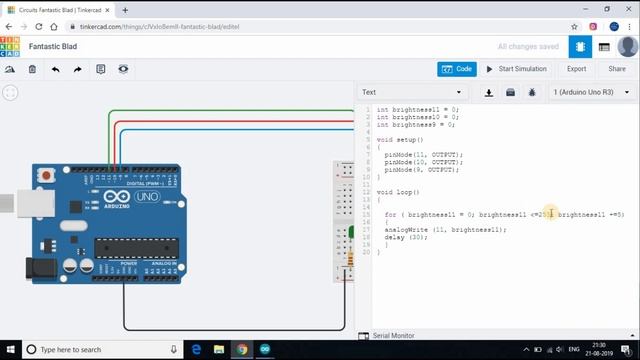Open the Arduino Uno R3 board selector dropdown
Screen dimensions: 640x360
(591, 92)
